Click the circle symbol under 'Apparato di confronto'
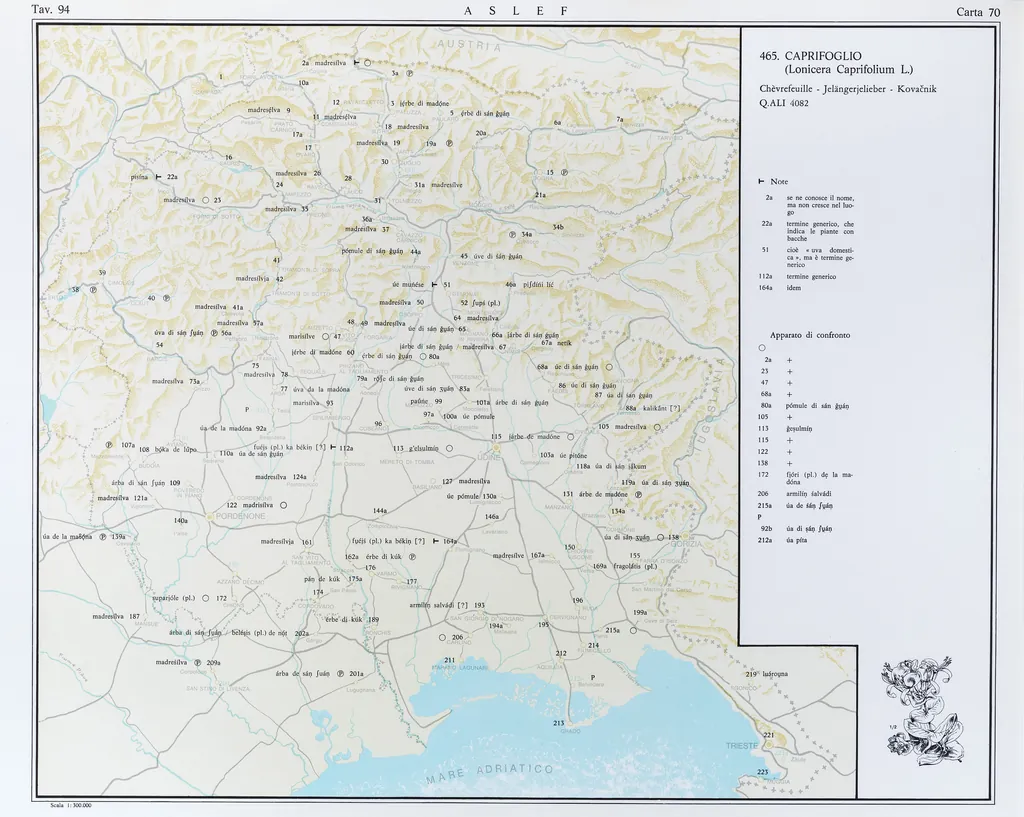Viewport: 1024px width, 817px height. pos(762,347)
